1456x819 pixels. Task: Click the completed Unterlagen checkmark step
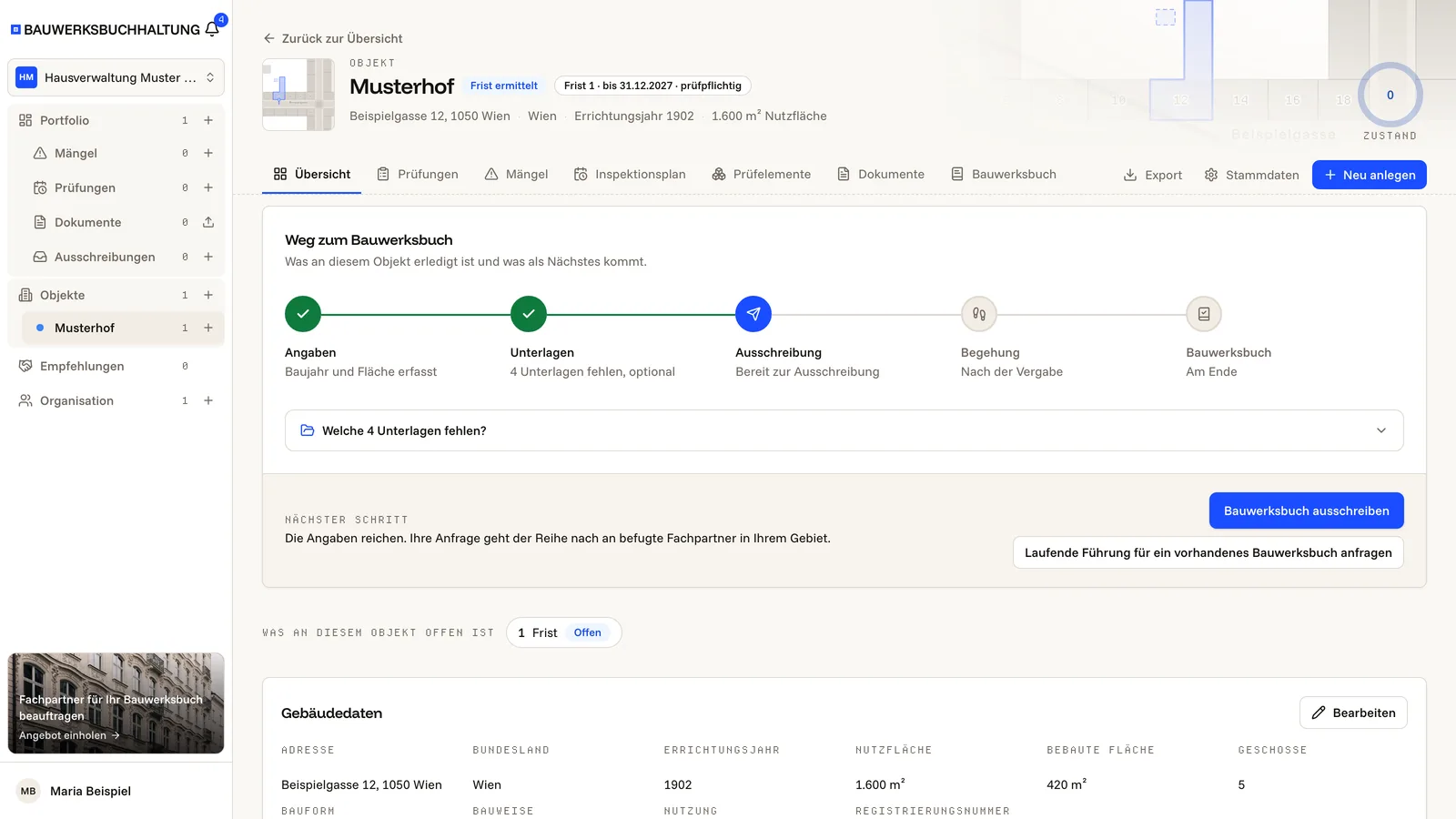tap(529, 314)
